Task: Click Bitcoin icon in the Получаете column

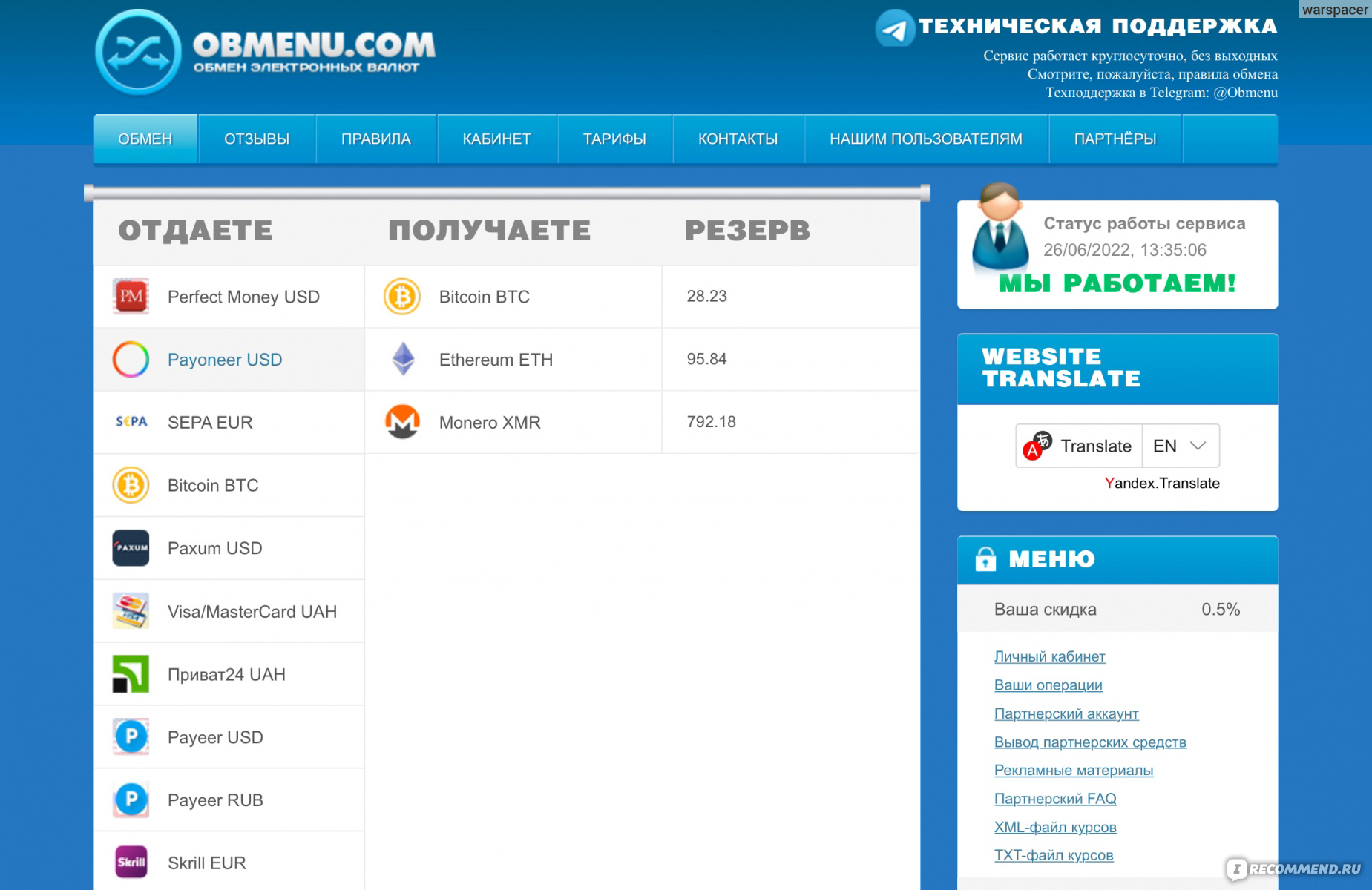Action: pyautogui.click(x=402, y=297)
